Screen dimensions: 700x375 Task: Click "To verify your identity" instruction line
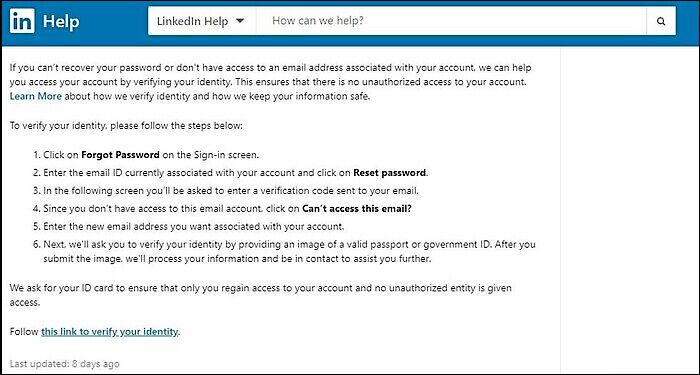coord(126,125)
